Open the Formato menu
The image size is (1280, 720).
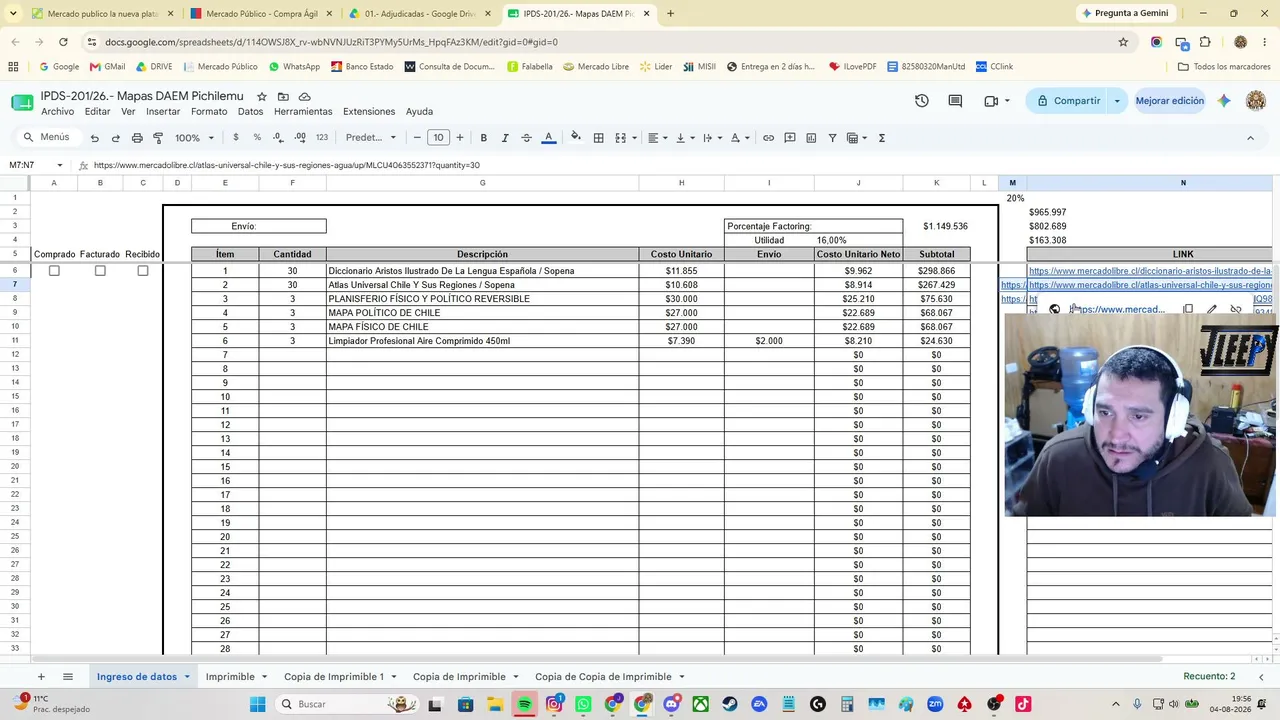coord(209,112)
